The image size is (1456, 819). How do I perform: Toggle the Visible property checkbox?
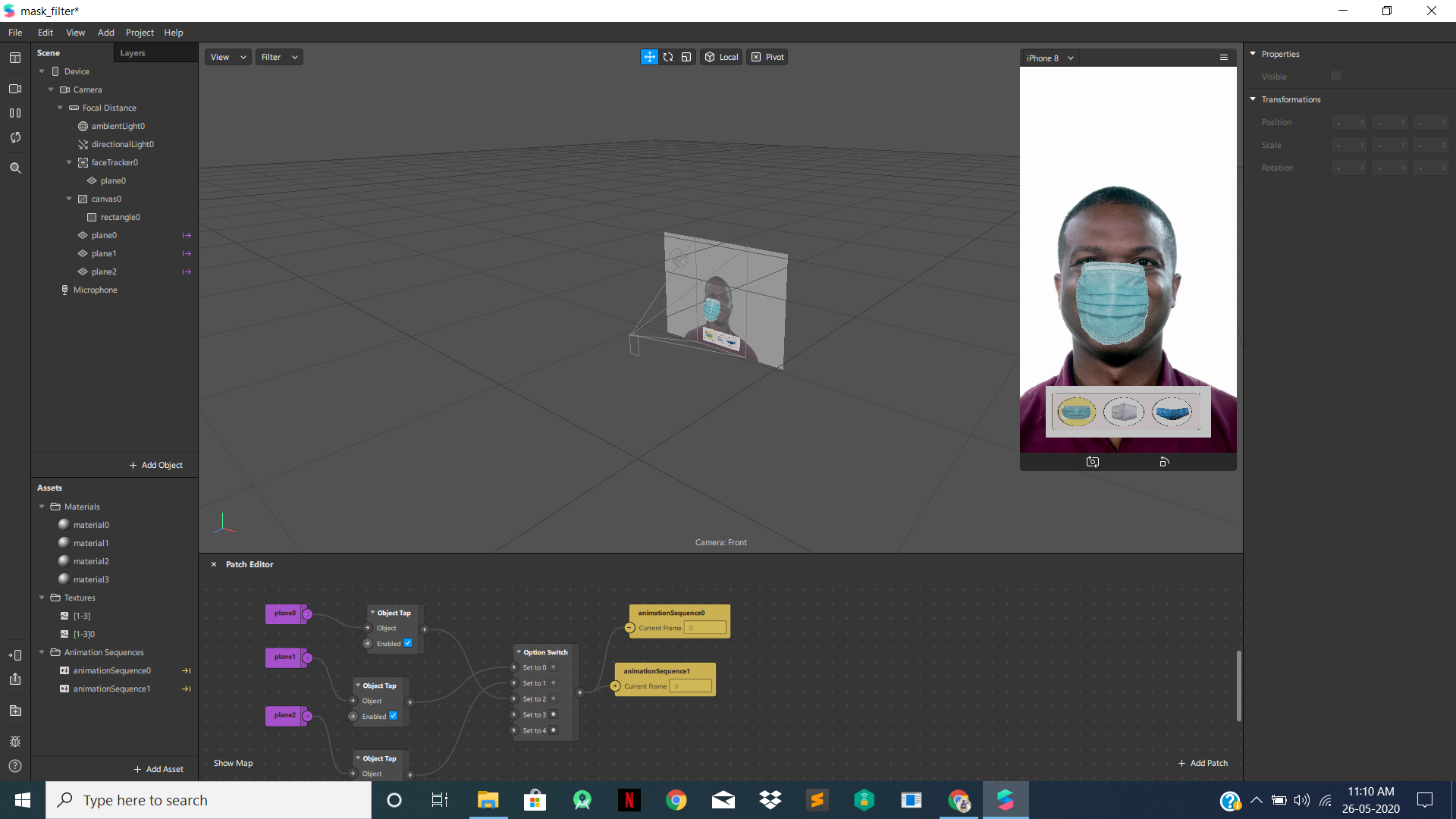(1335, 77)
